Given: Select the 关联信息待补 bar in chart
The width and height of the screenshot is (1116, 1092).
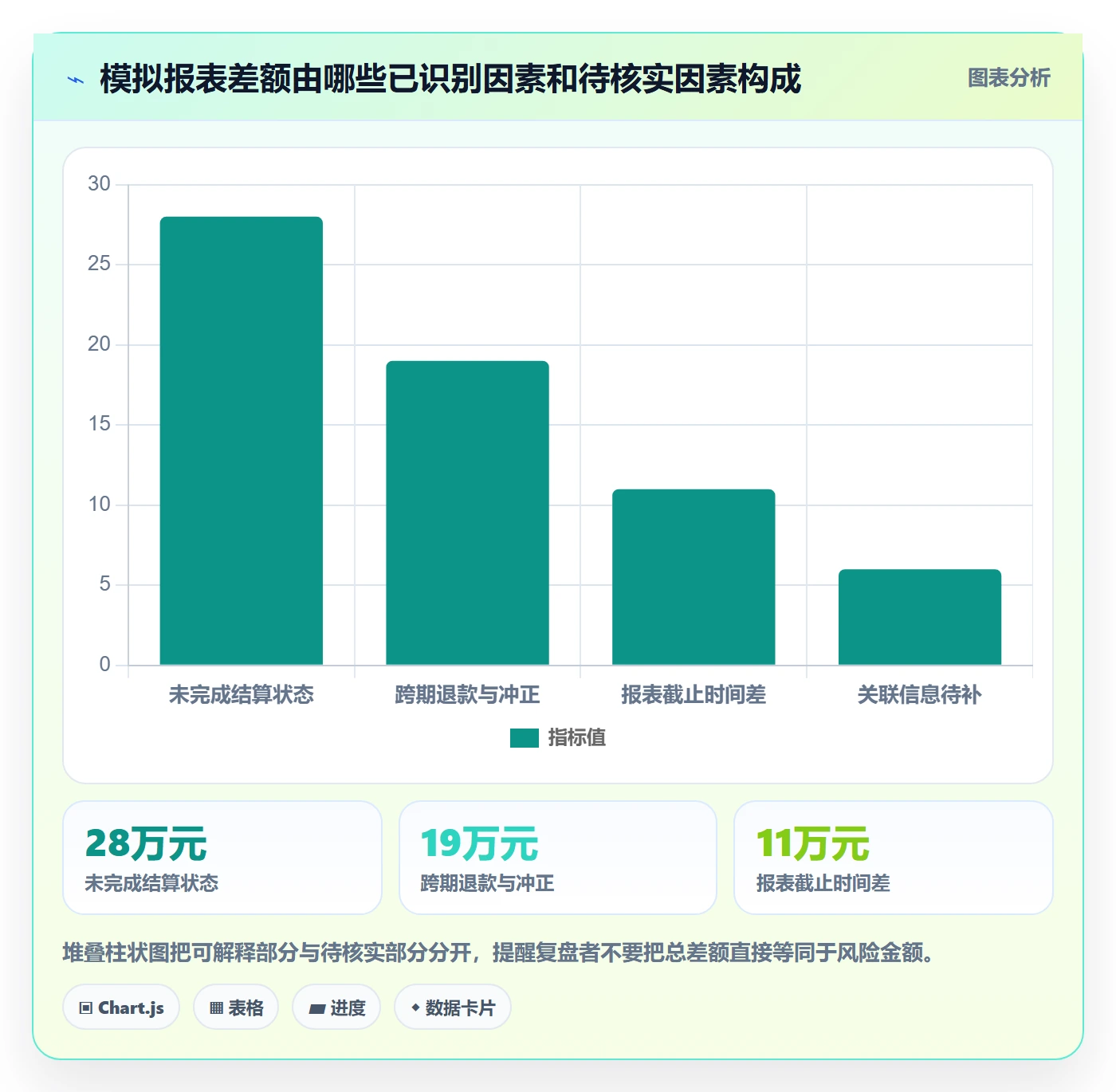Looking at the screenshot, I should (920, 617).
